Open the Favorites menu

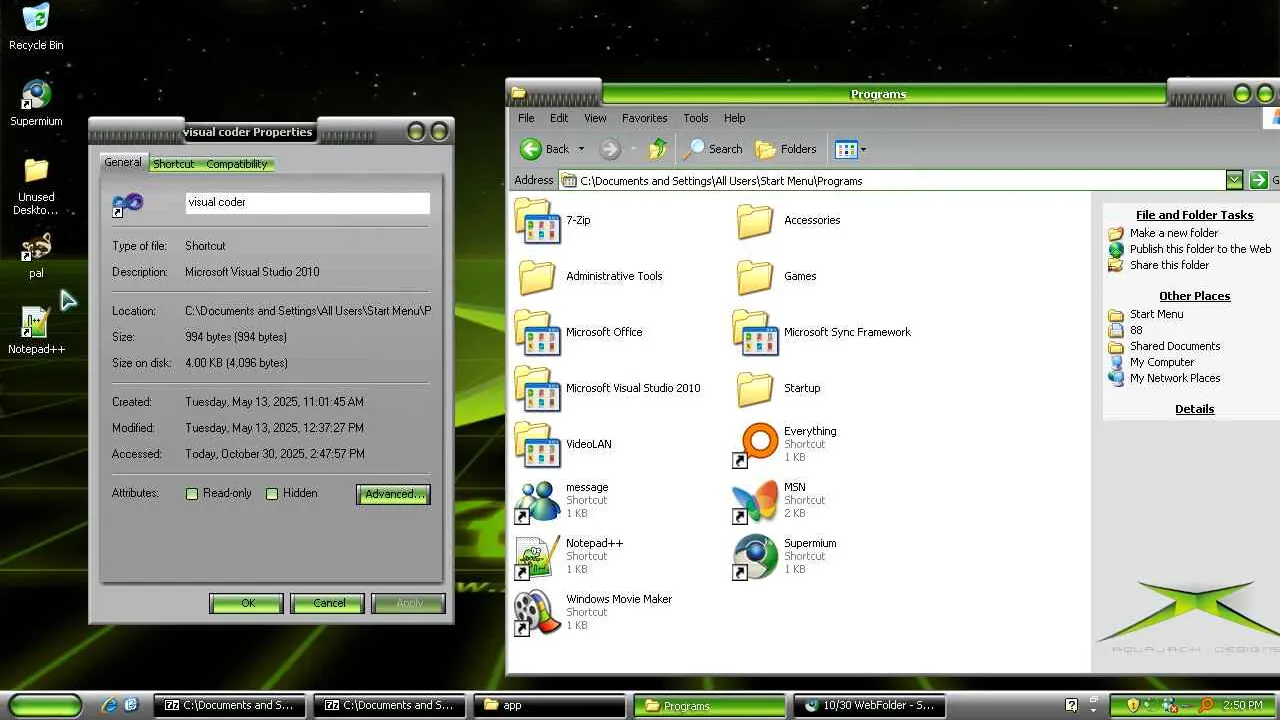644,118
